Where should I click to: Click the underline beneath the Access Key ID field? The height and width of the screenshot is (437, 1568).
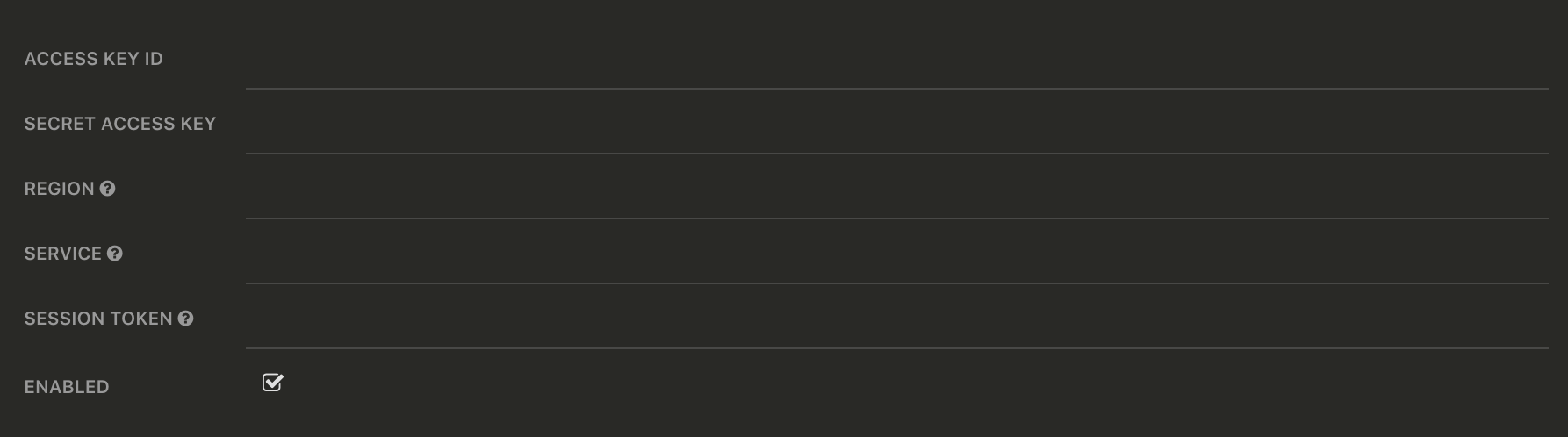pos(897,88)
